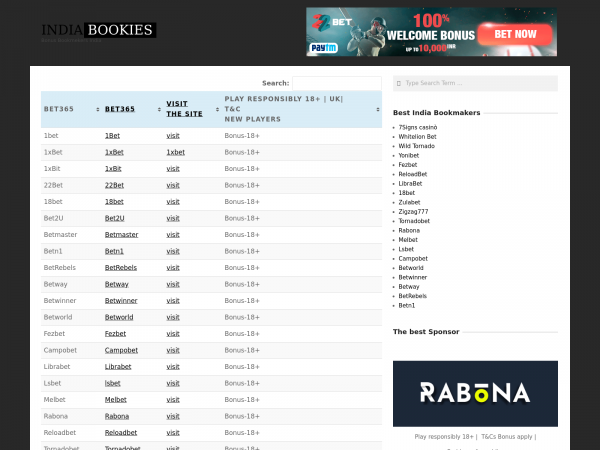The image size is (600, 450).
Task: Sort by Visit The Site column arrows
Action: click(x=217, y=109)
